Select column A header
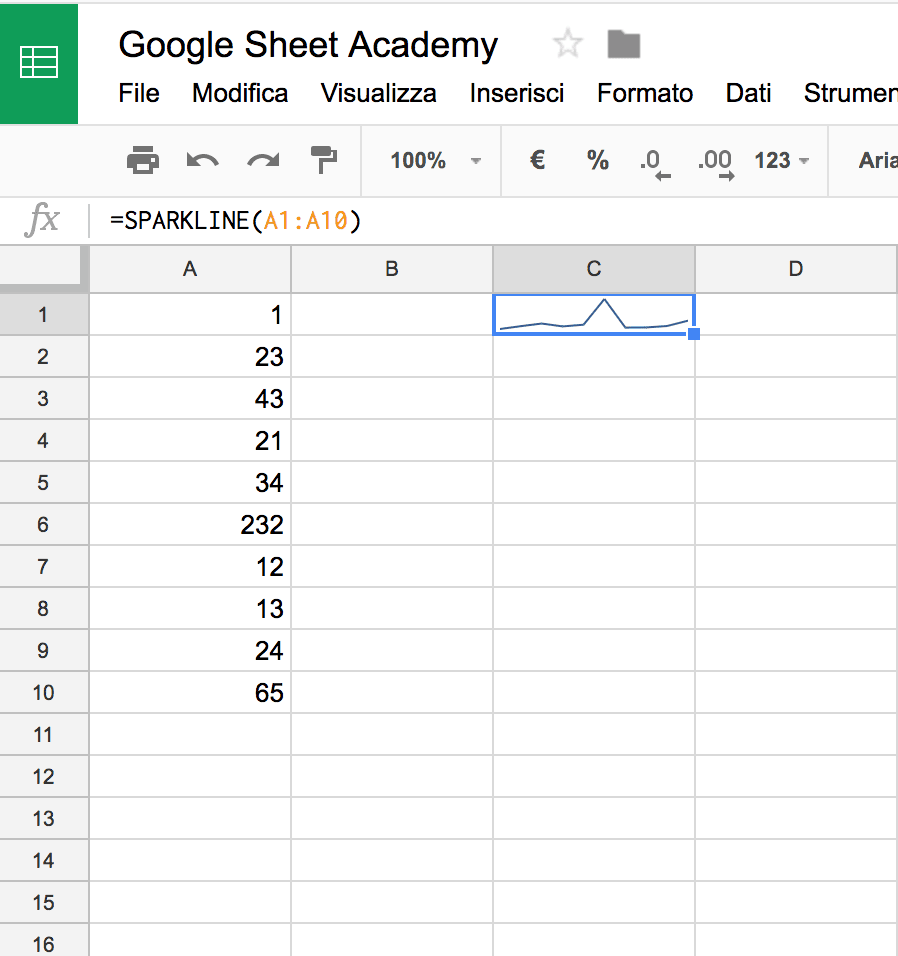This screenshot has height=956, width=898. click(190, 269)
